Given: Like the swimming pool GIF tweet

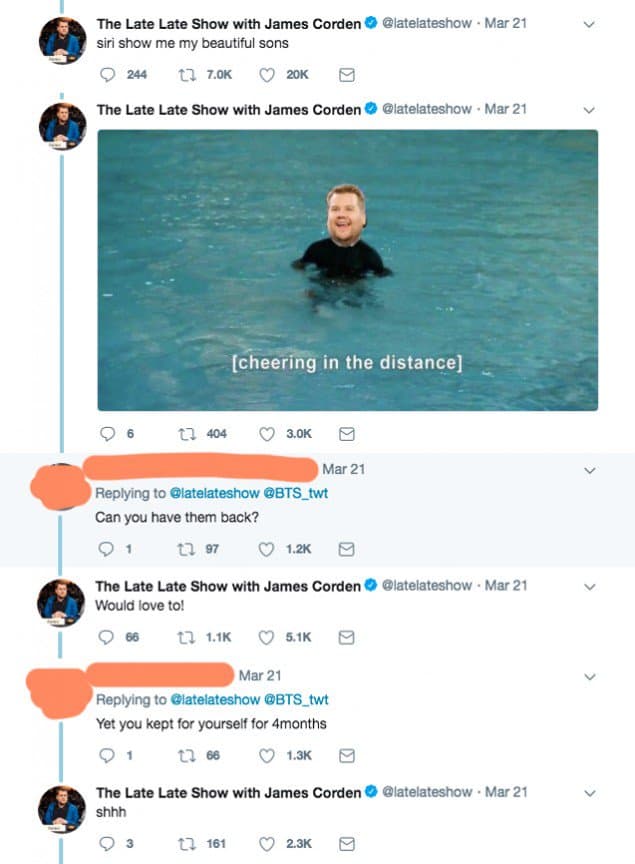Looking at the screenshot, I should click(x=267, y=434).
